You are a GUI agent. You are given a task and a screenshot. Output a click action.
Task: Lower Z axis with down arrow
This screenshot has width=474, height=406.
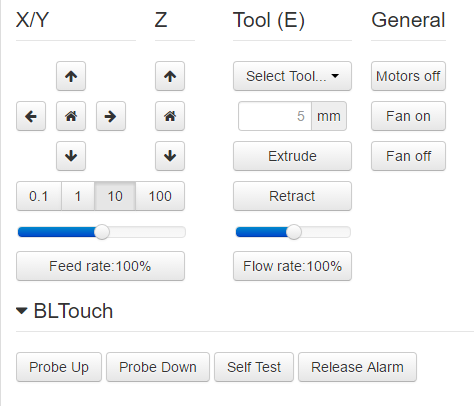pos(170,156)
